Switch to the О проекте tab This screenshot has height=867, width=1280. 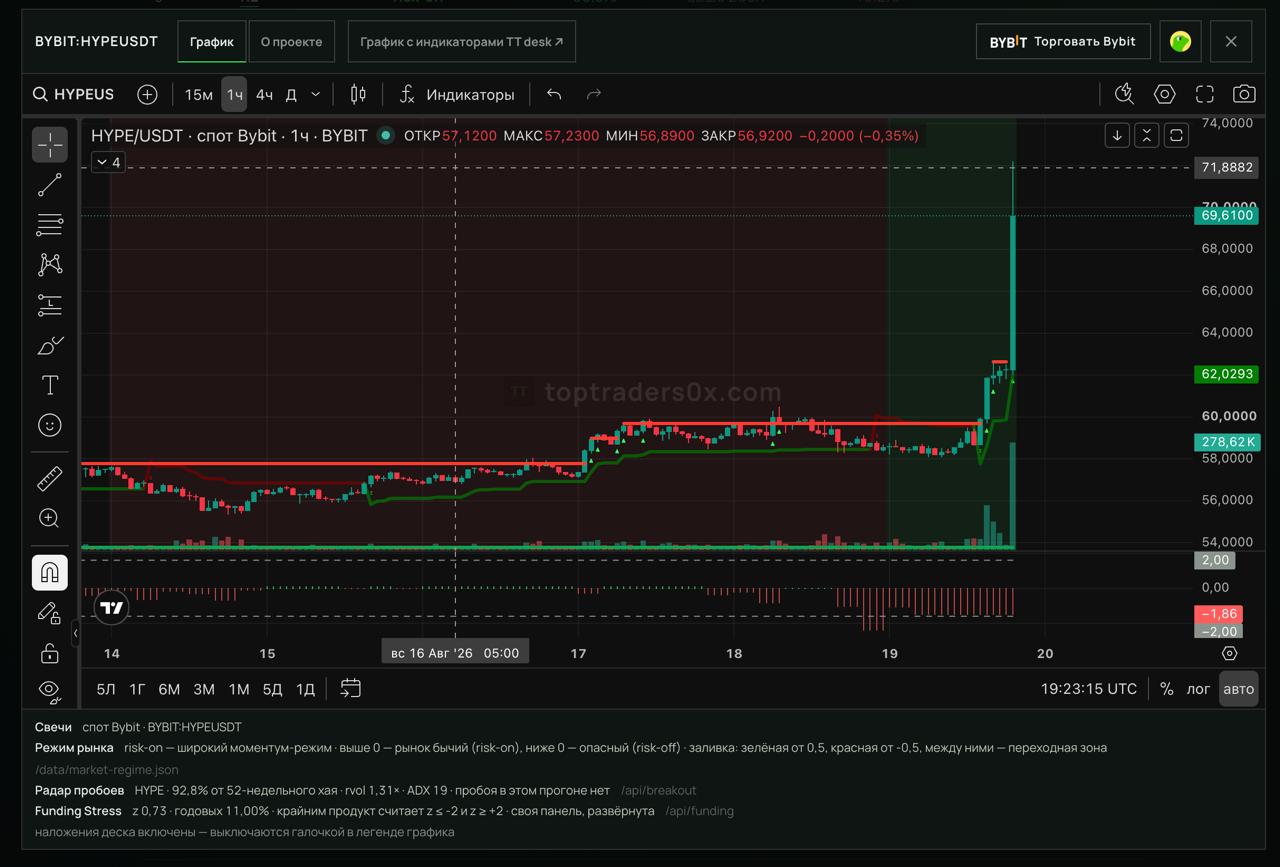291,42
